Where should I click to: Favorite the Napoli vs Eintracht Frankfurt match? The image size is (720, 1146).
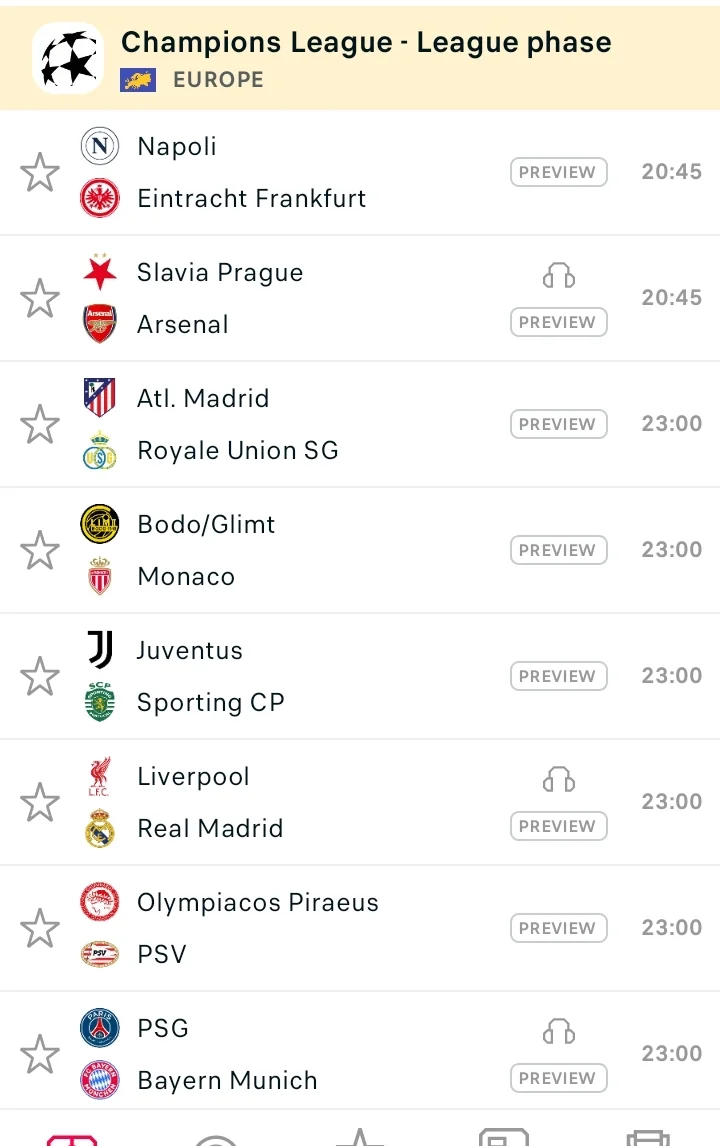(x=40, y=173)
